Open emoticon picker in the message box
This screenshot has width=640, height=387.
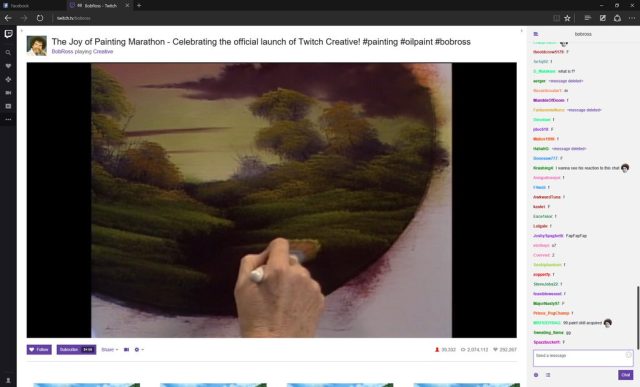pos(629,355)
